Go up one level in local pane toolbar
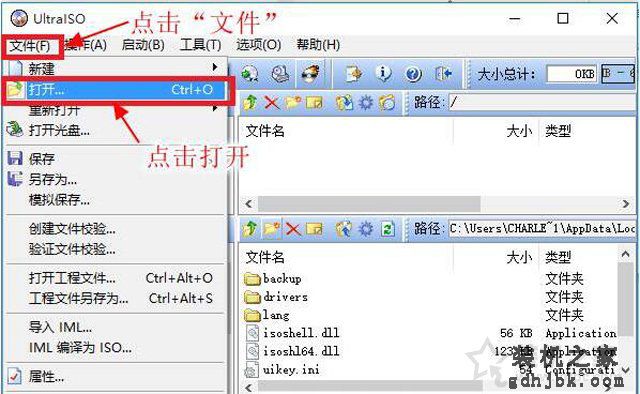The width and height of the screenshot is (640, 394). click(250, 229)
